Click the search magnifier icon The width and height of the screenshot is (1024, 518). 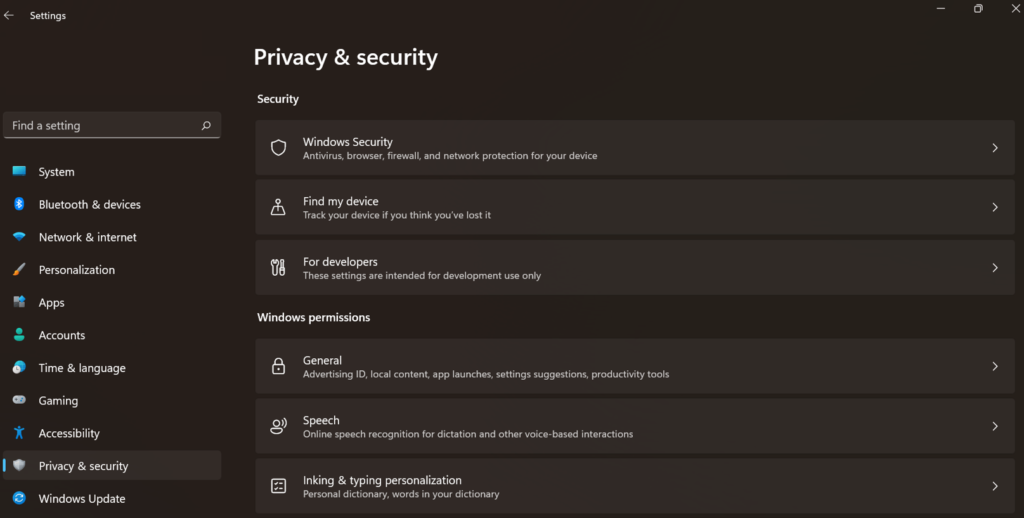tap(206, 125)
